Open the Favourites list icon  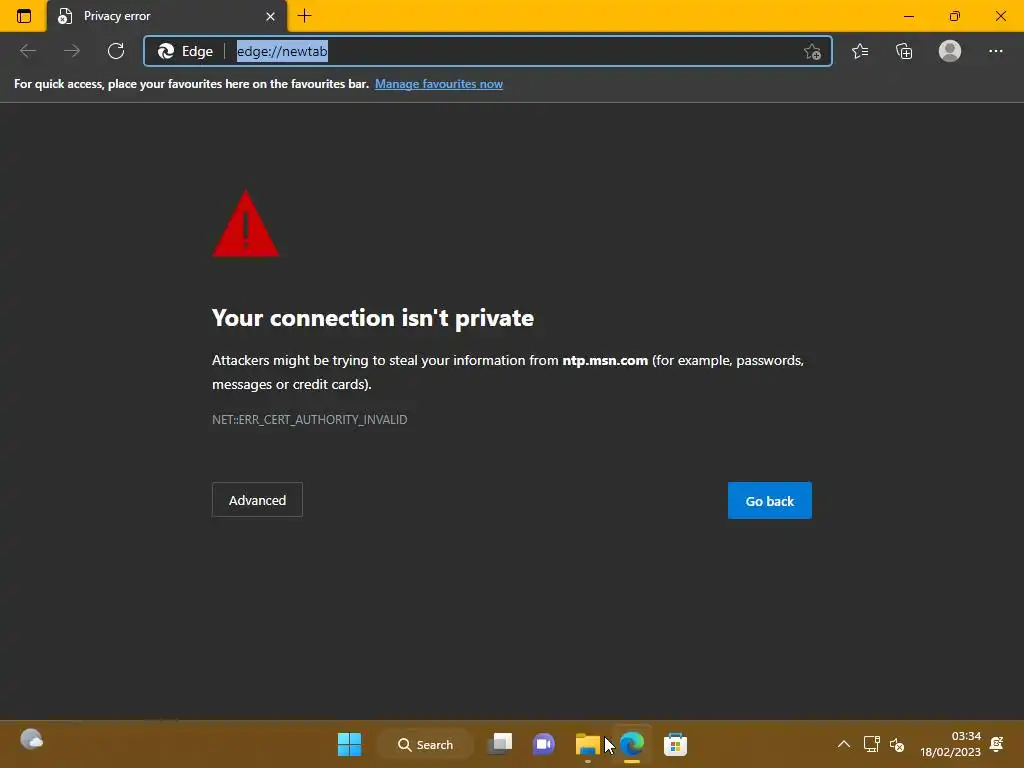pyautogui.click(x=860, y=51)
